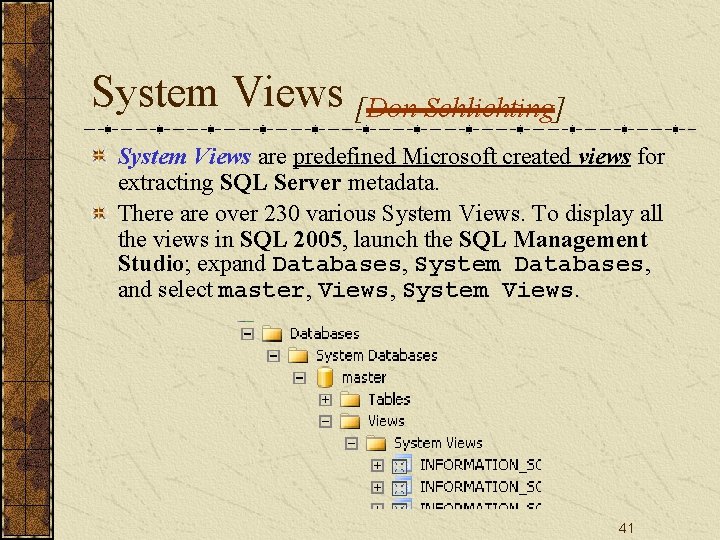Select the System Databases tree label
This screenshot has width=720, height=540.
click(377, 355)
